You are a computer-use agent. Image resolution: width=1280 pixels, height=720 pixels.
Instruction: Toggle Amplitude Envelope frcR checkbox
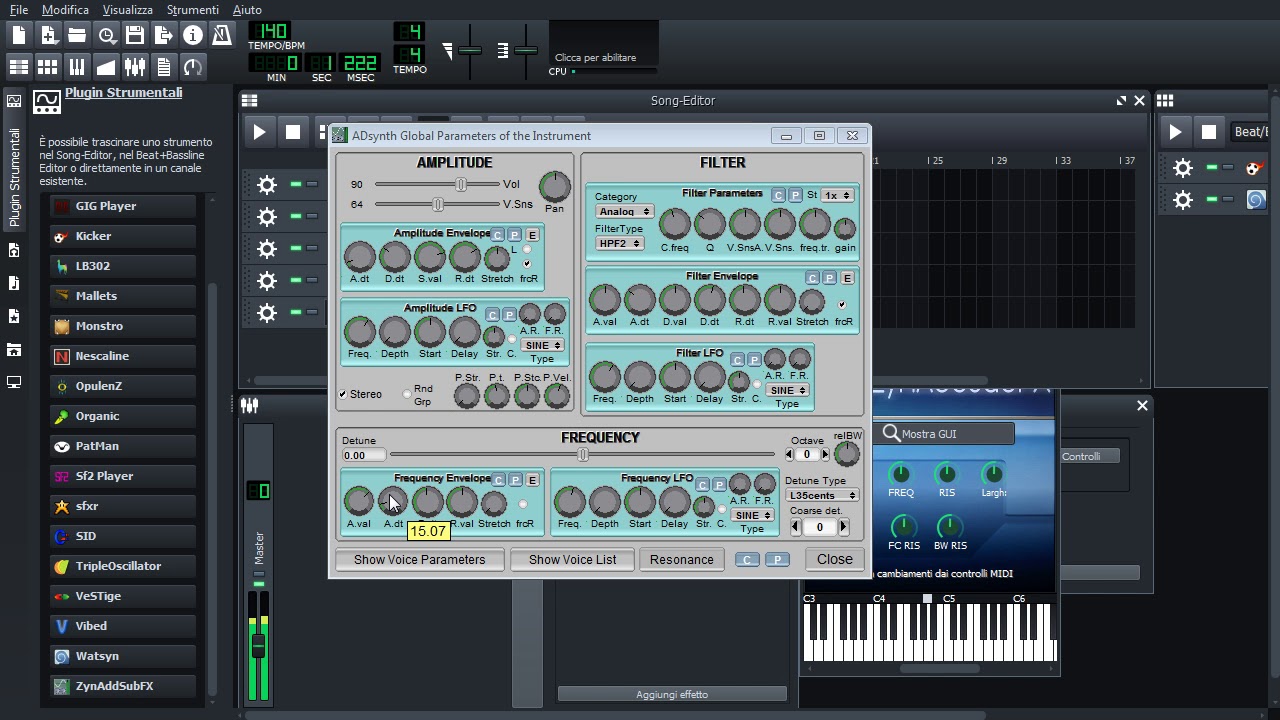point(527,264)
